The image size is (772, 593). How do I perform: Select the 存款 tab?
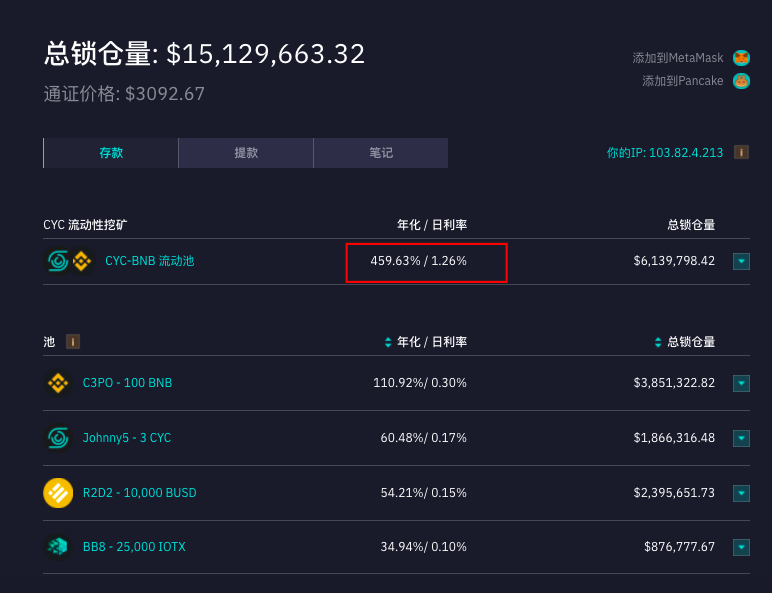(x=111, y=153)
